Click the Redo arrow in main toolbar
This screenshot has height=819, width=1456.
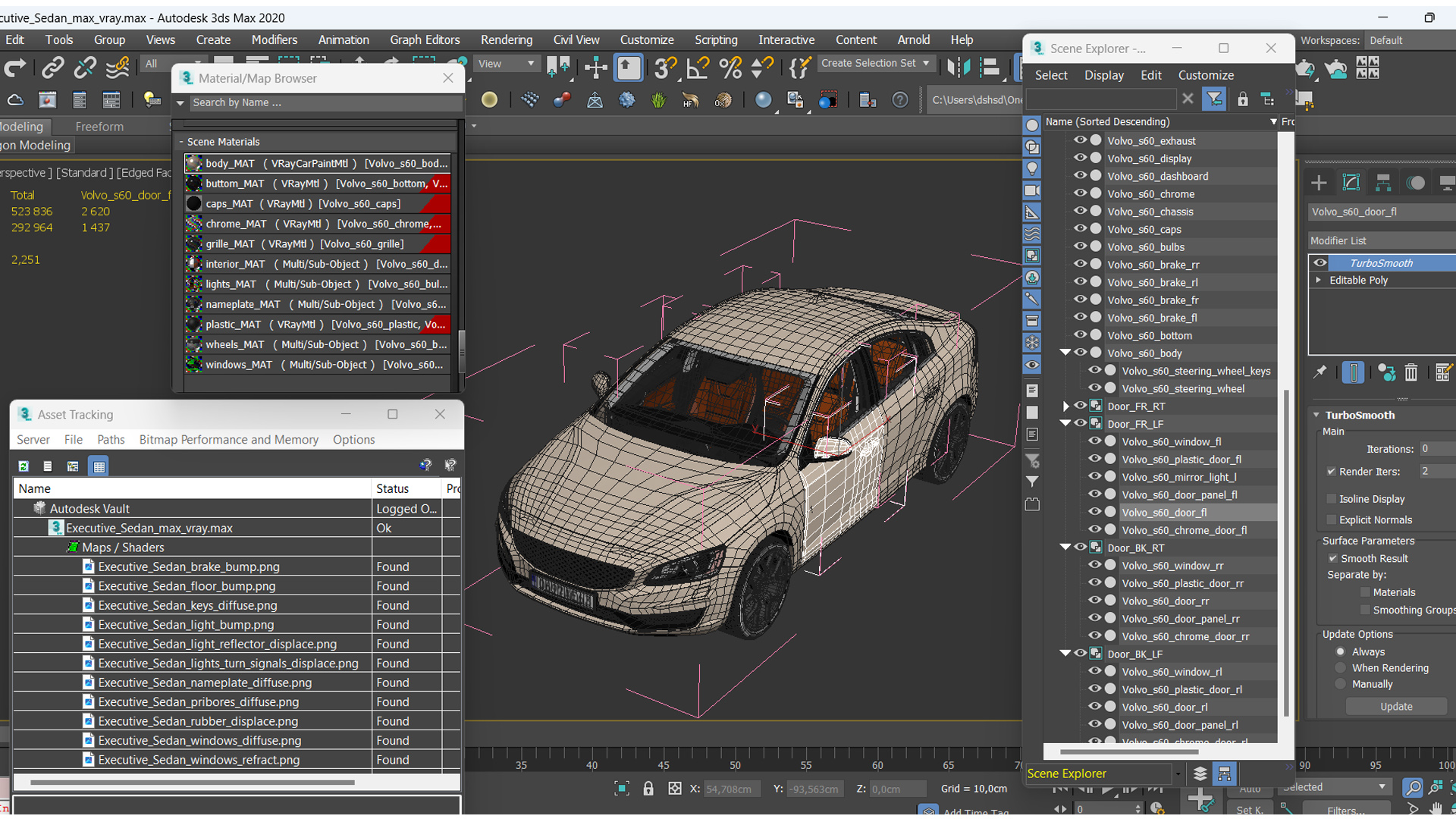15,68
